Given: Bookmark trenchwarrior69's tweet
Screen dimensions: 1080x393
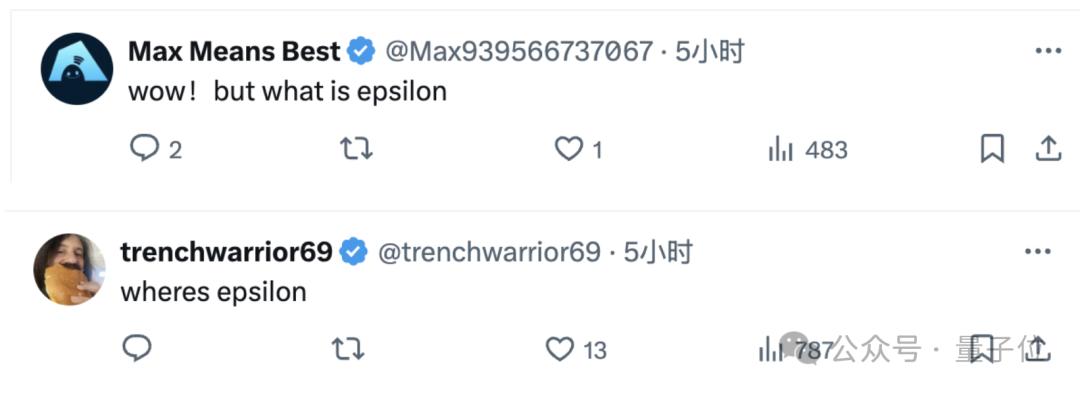Looking at the screenshot, I should [x=982, y=349].
